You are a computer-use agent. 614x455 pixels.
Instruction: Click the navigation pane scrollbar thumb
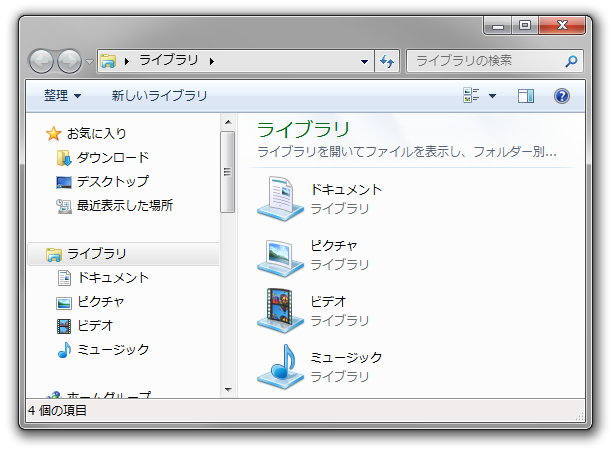point(227,172)
